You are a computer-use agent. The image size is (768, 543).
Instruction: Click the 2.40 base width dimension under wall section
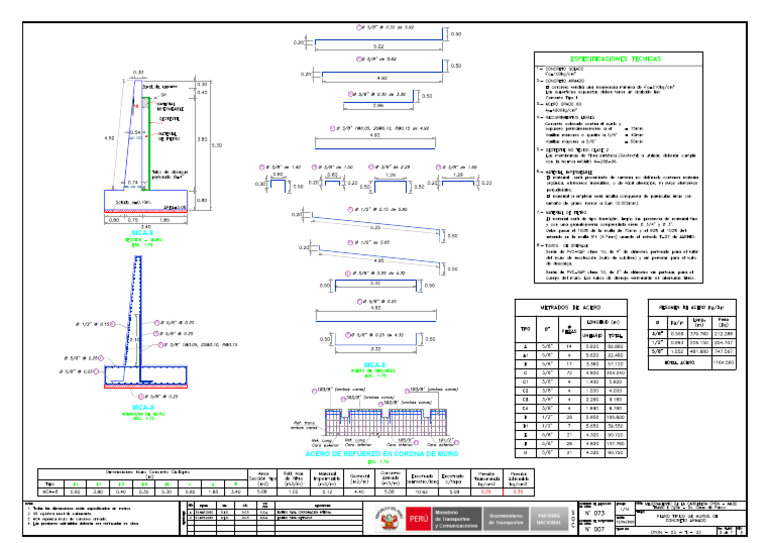[146, 227]
